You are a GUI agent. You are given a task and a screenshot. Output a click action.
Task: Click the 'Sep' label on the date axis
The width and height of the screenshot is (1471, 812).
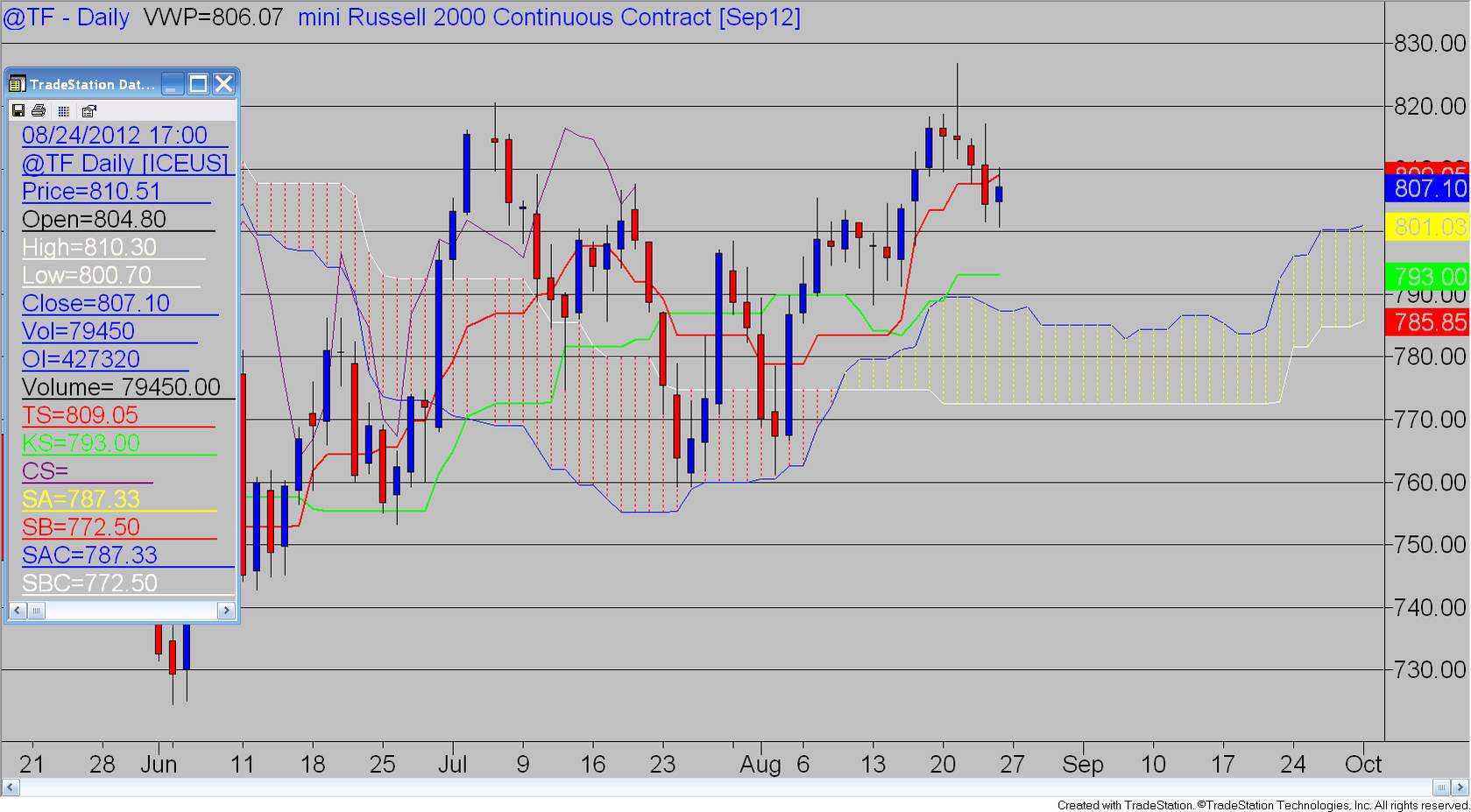pyautogui.click(x=1082, y=765)
